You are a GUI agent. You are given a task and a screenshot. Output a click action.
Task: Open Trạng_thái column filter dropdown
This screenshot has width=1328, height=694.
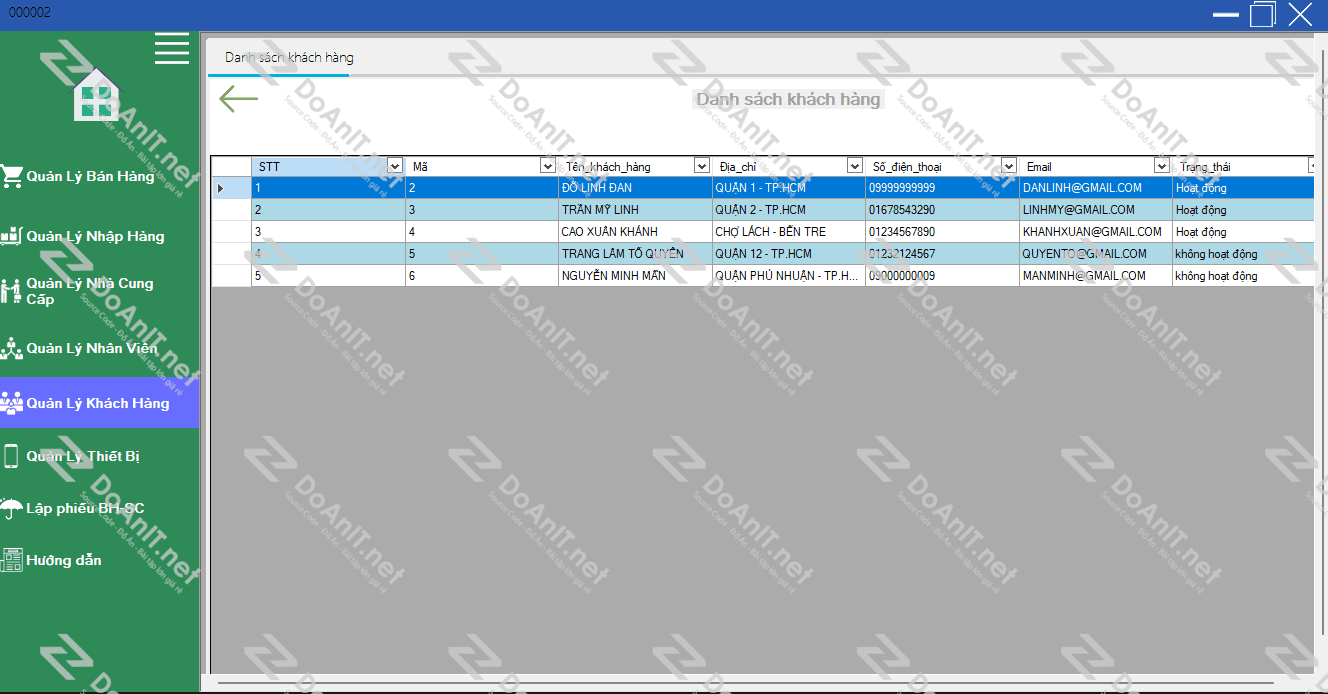point(1312,166)
